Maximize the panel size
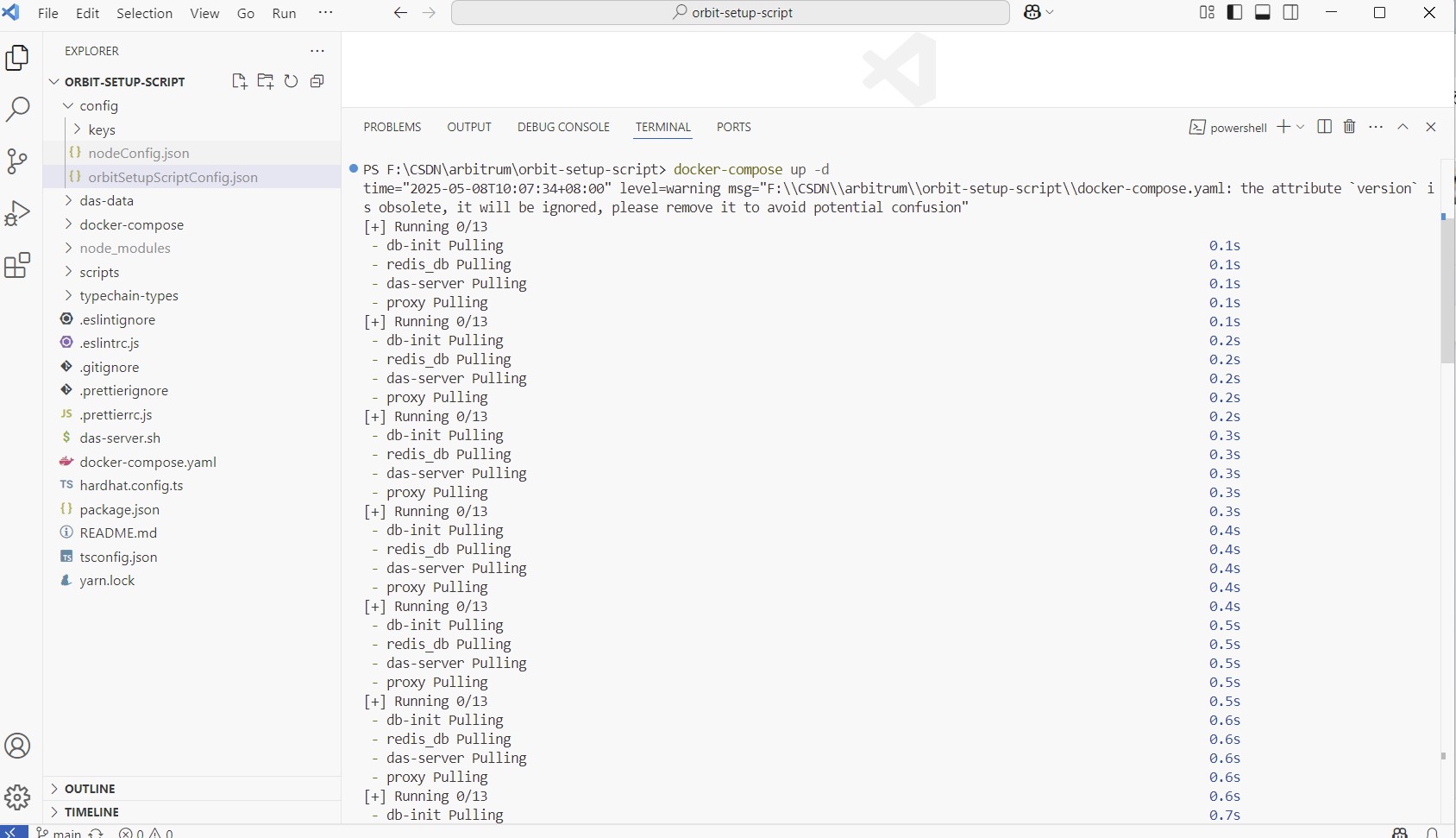Image resolution: width=1456 pixels, height=838 pixels. tap(1403, 127)
